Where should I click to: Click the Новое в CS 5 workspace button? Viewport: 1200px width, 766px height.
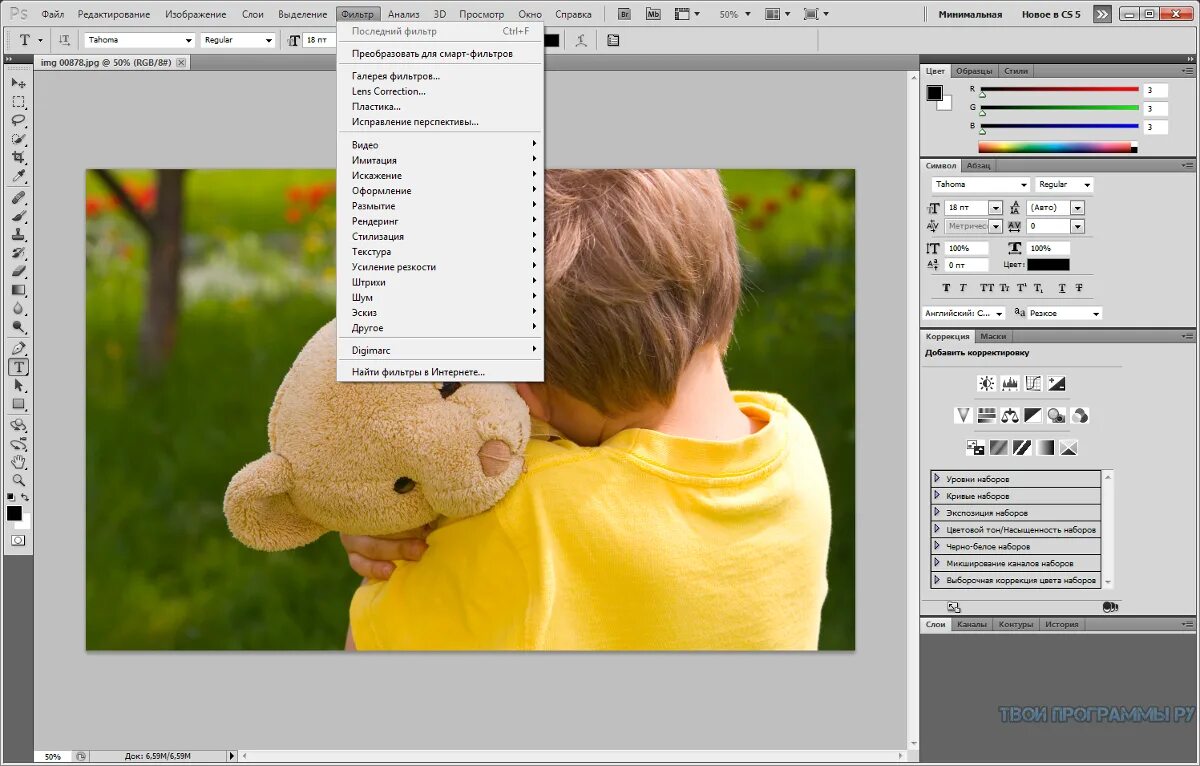[x=1050, y=14]
